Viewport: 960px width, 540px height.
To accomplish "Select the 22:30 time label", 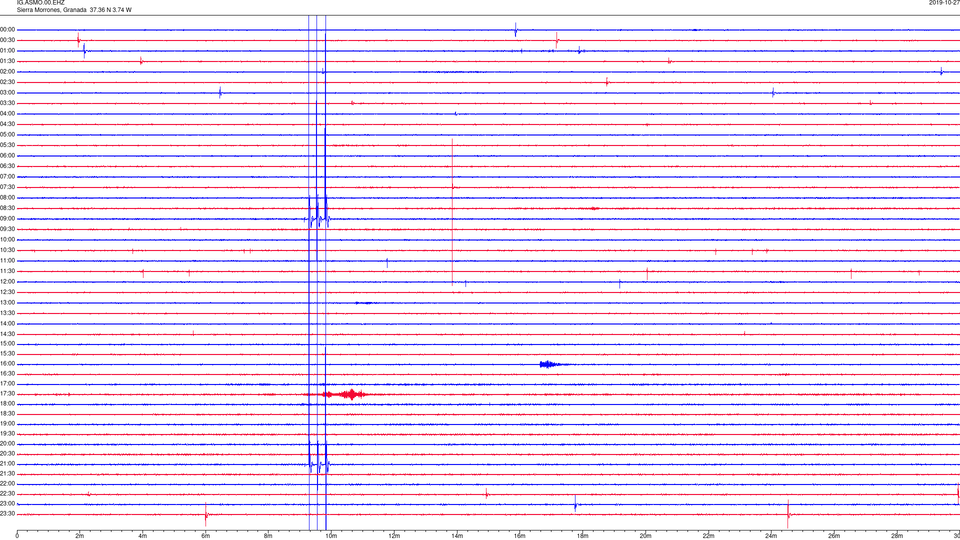I will (x=7, y=494).
